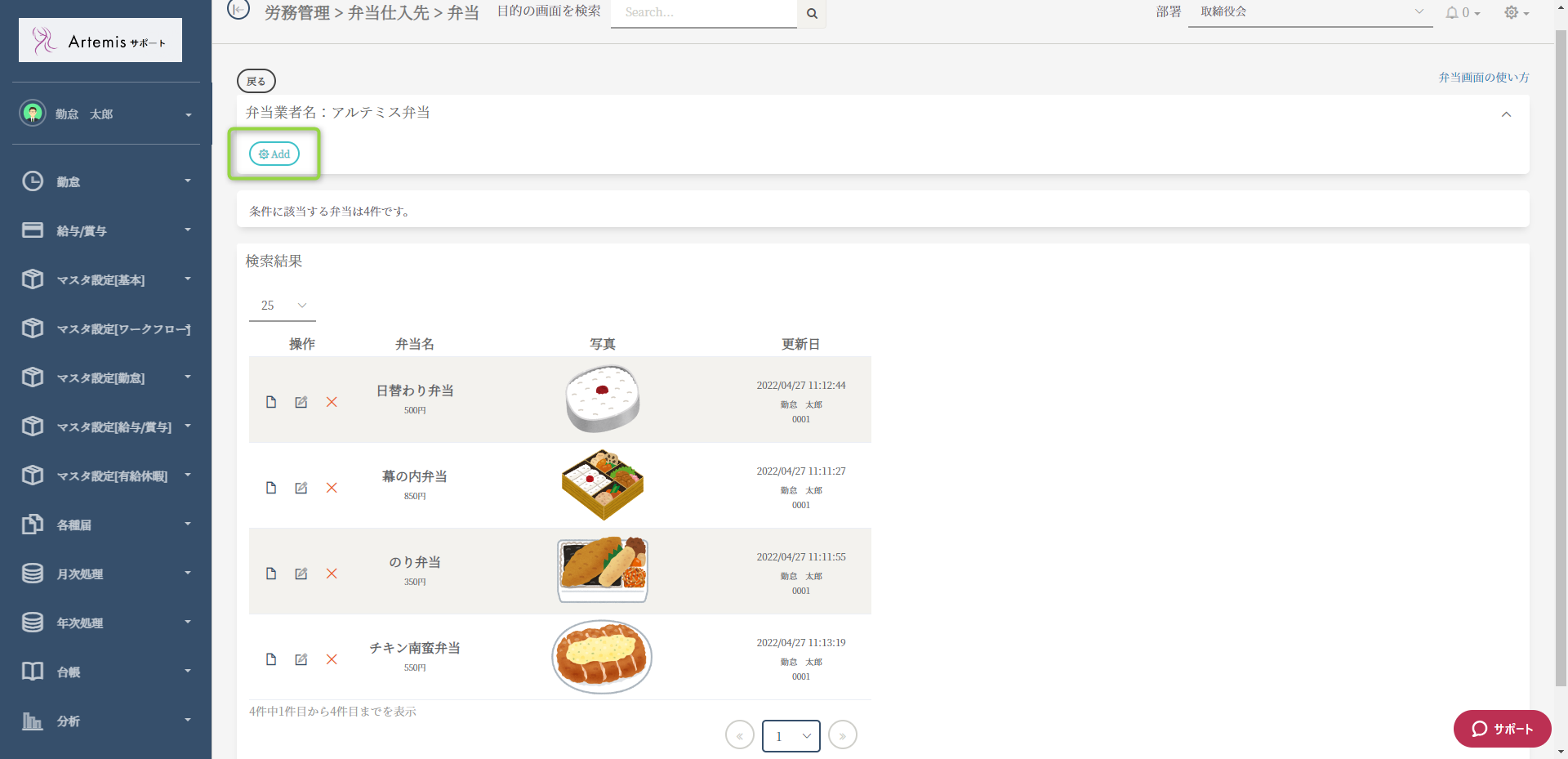Click the Add button

coord(274,154)
